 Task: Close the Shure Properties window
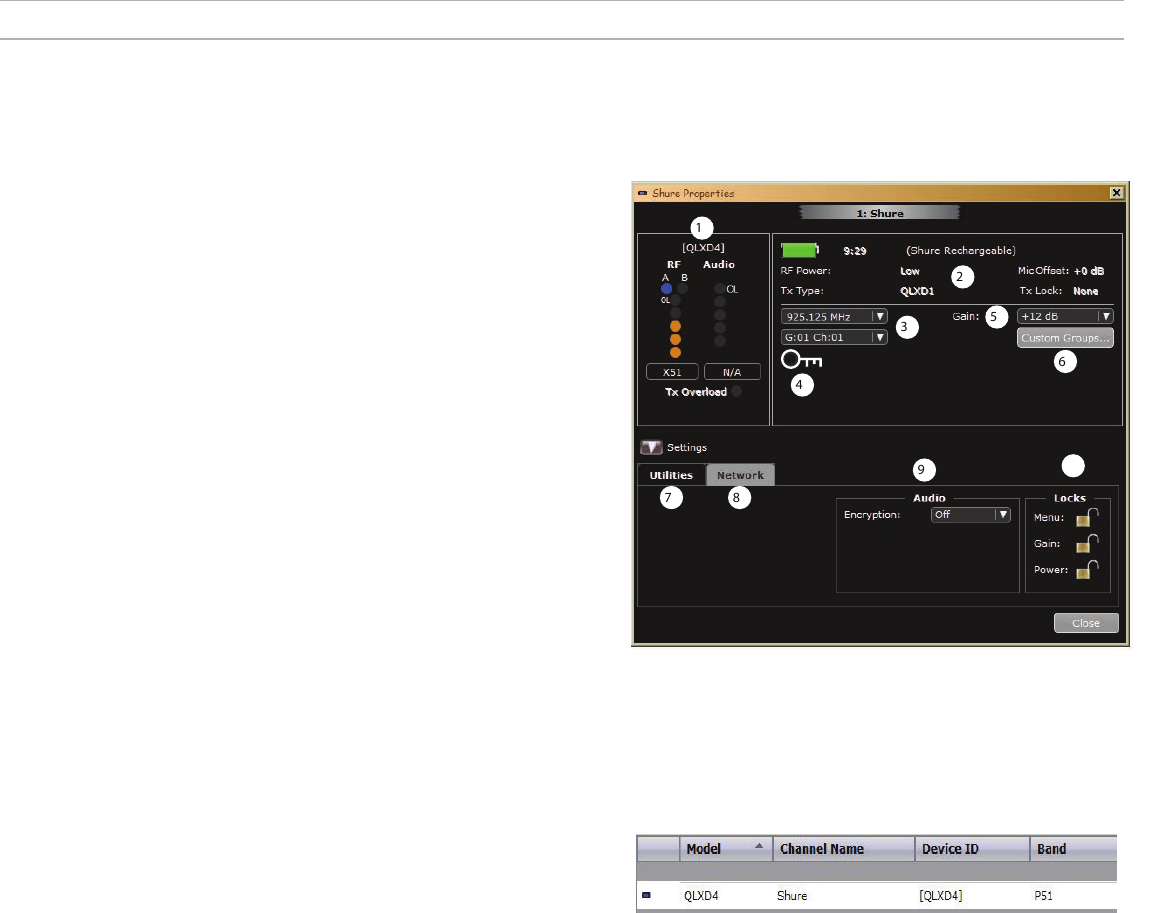click(x=1116, y=193)
